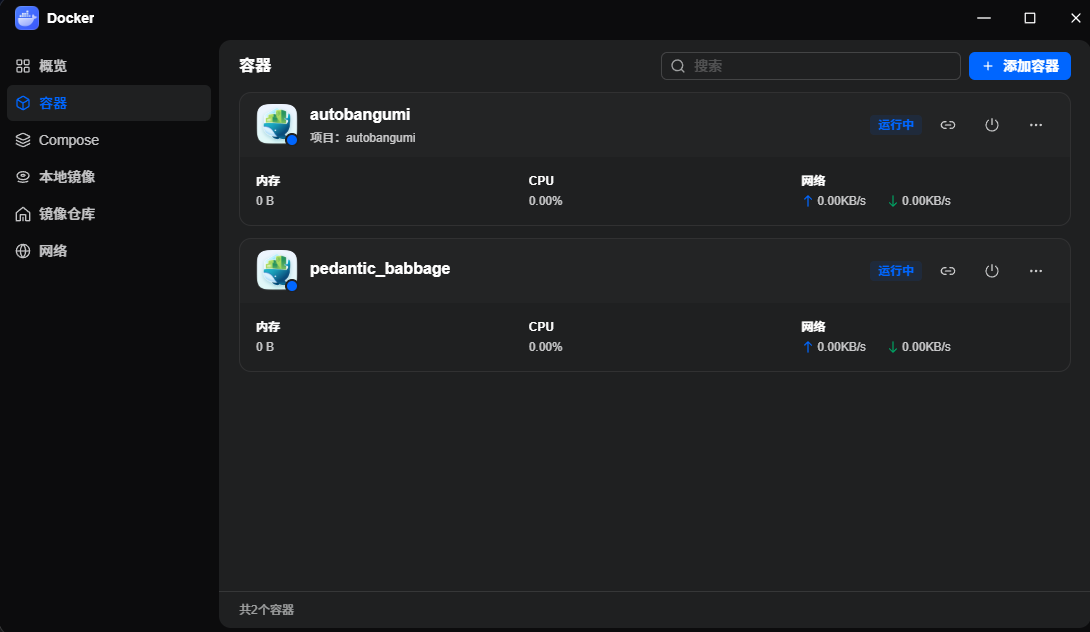Open the Compose section
The height and width of the screenshot is (632, 1090).
point(109,140)
